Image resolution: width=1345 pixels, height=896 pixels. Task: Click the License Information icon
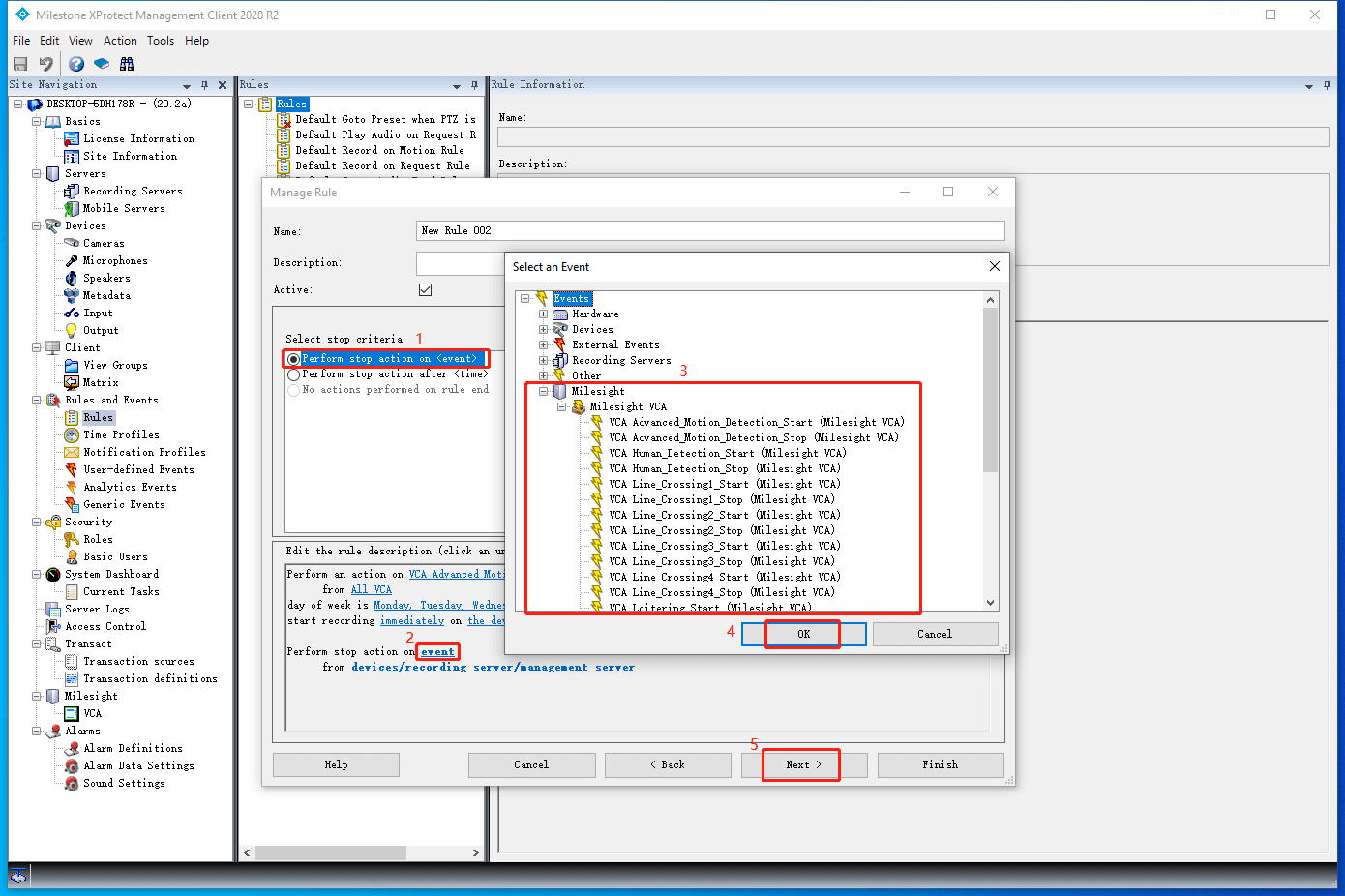pyautogui.click(x=72, y=138)
